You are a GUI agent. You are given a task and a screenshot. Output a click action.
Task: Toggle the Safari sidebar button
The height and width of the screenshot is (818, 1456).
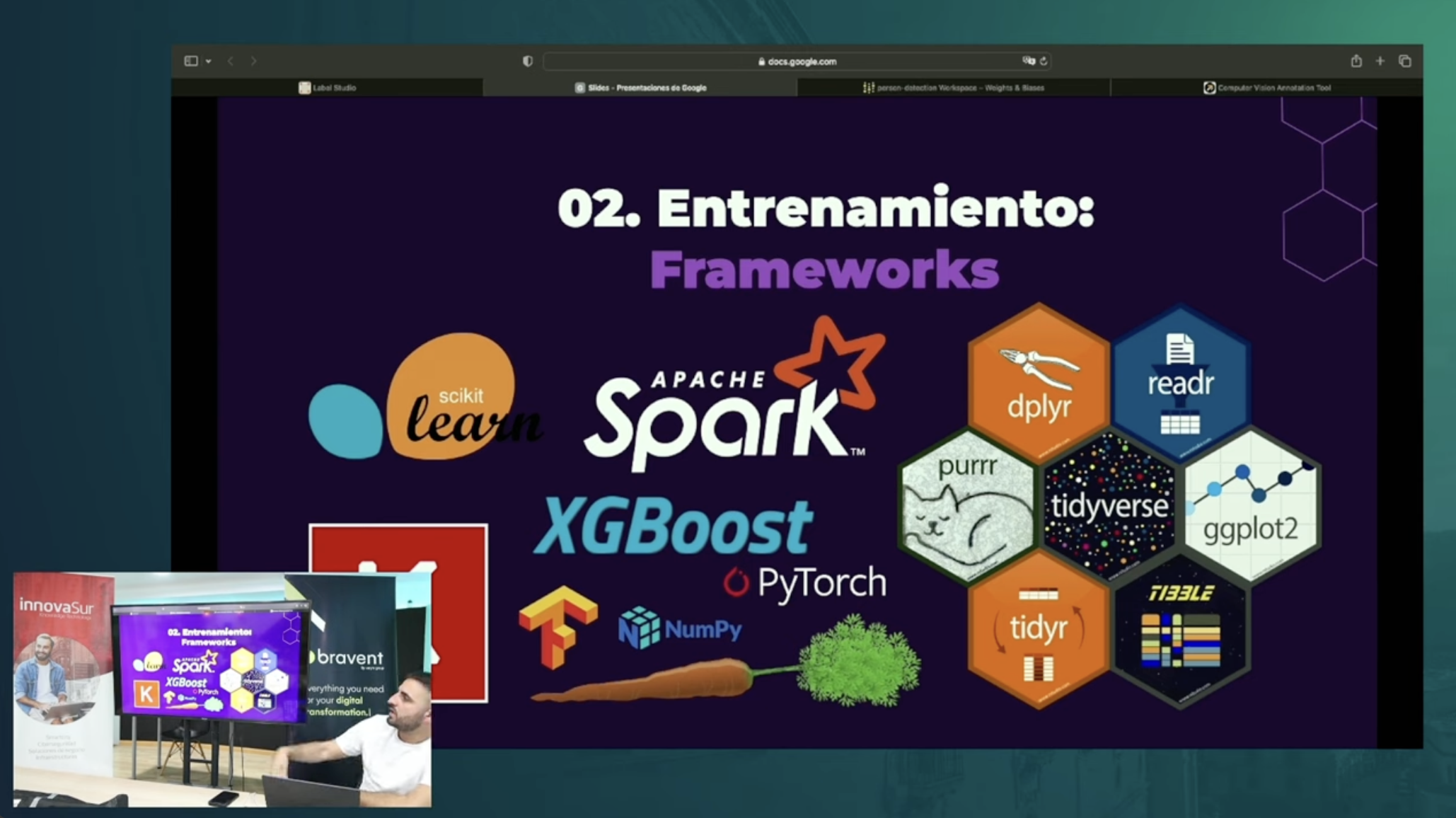tap(191, 62)
